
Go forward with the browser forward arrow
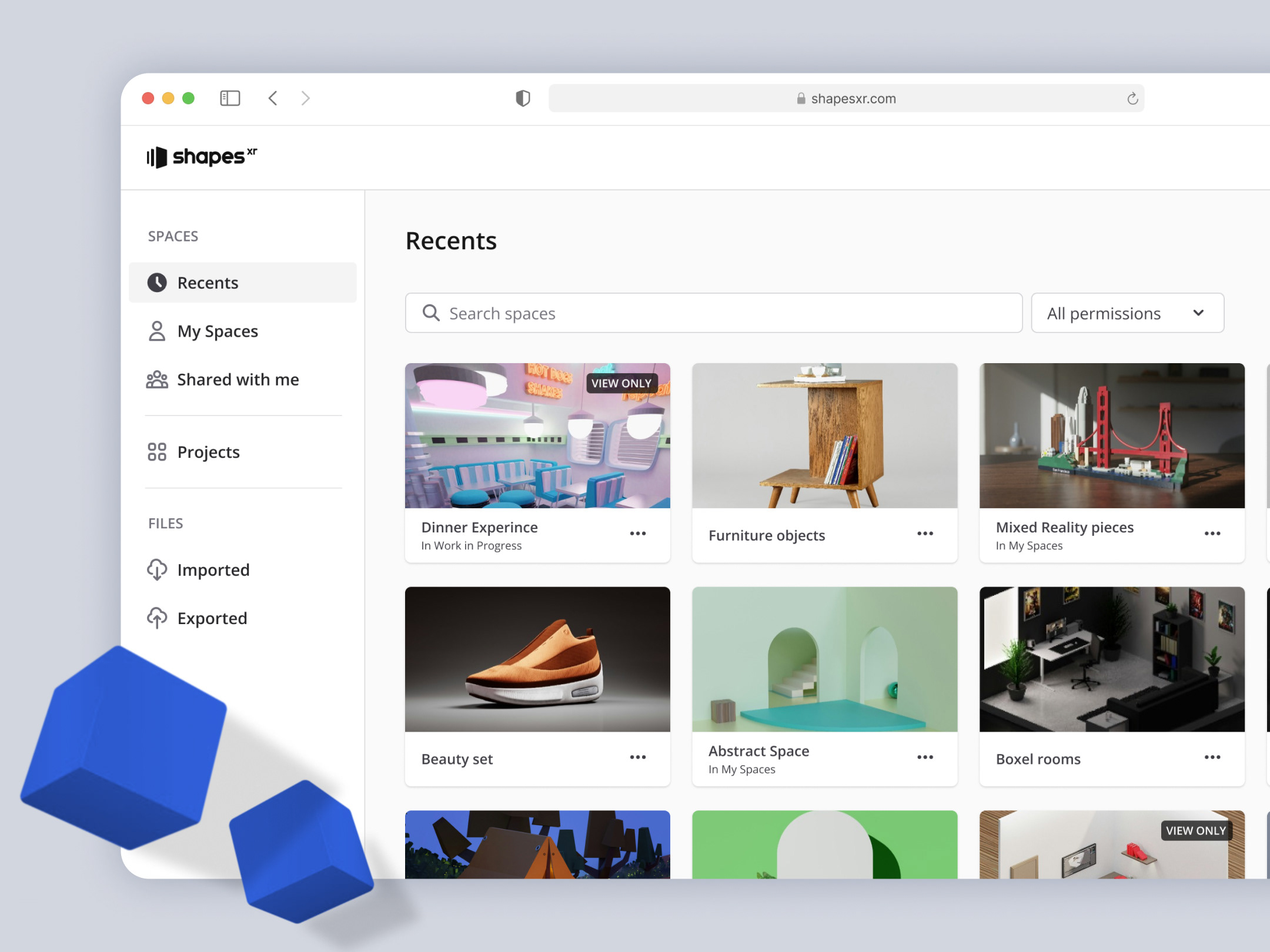[x=305, y=98]
